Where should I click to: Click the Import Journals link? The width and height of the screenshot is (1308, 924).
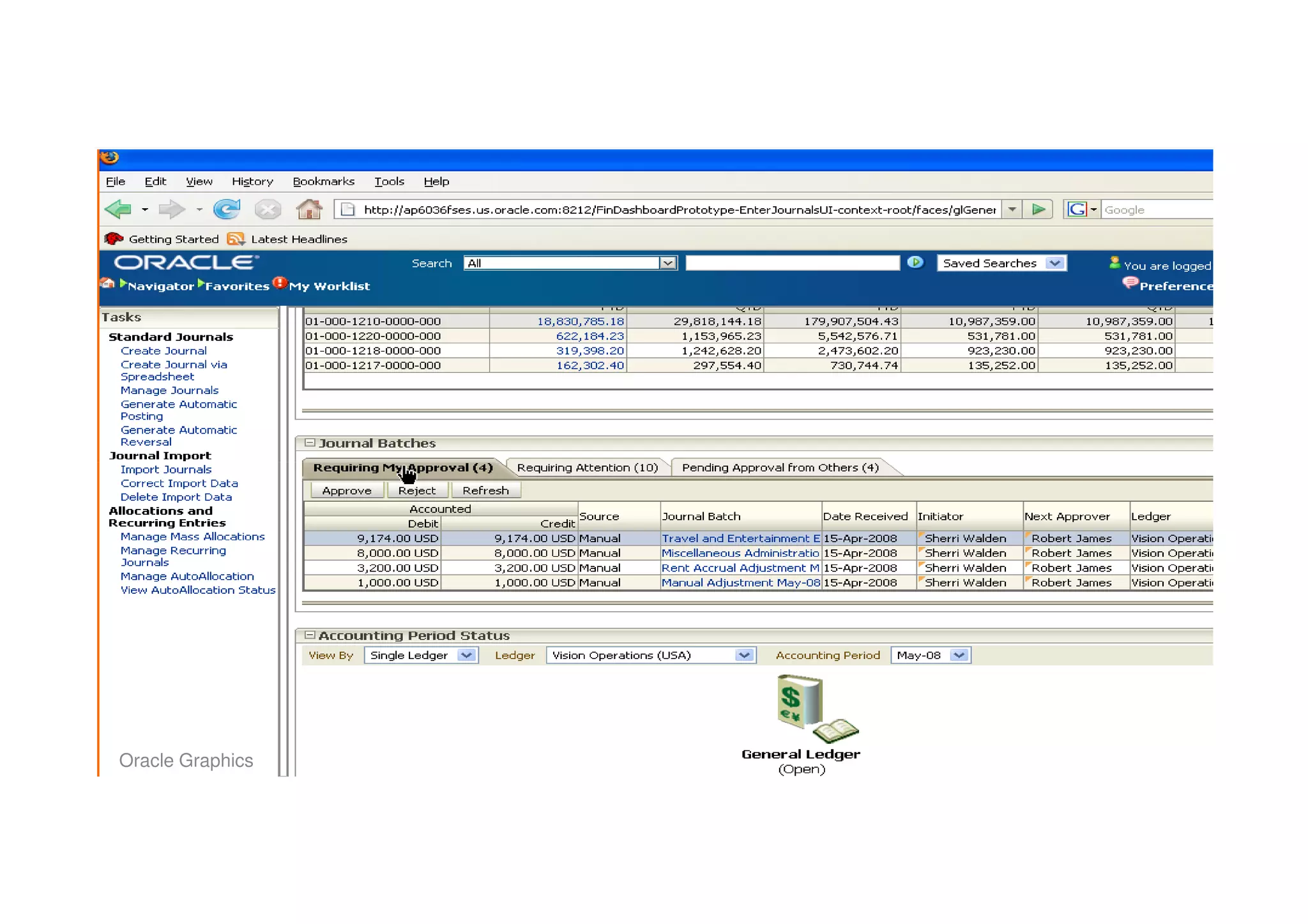[x=166, y=469]
